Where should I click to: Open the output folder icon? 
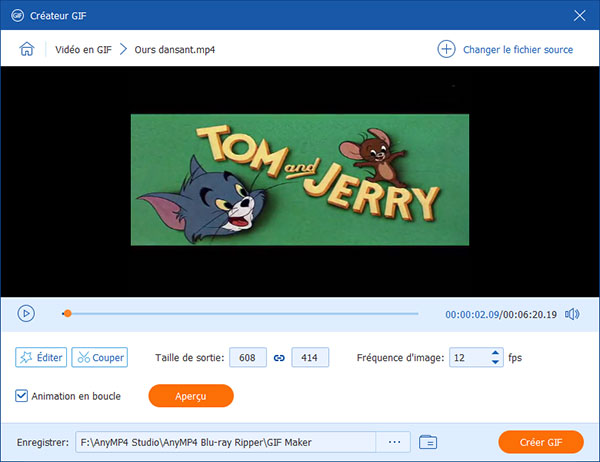tap(428, 442)
